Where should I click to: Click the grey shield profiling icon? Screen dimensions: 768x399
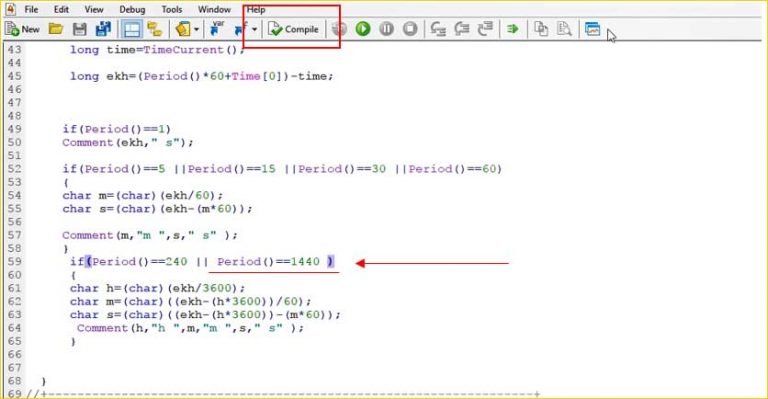[339, 29]
